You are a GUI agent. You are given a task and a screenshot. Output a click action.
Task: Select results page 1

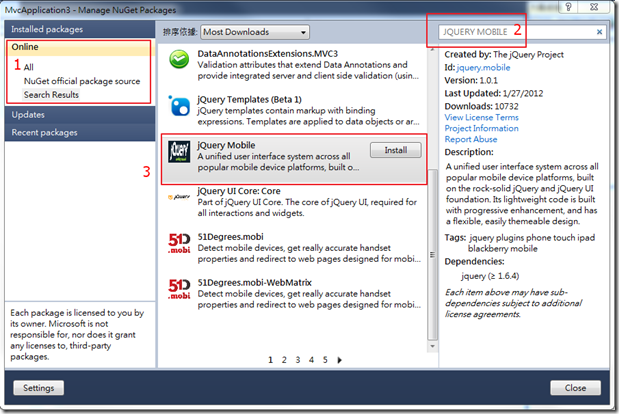(270, 360)
